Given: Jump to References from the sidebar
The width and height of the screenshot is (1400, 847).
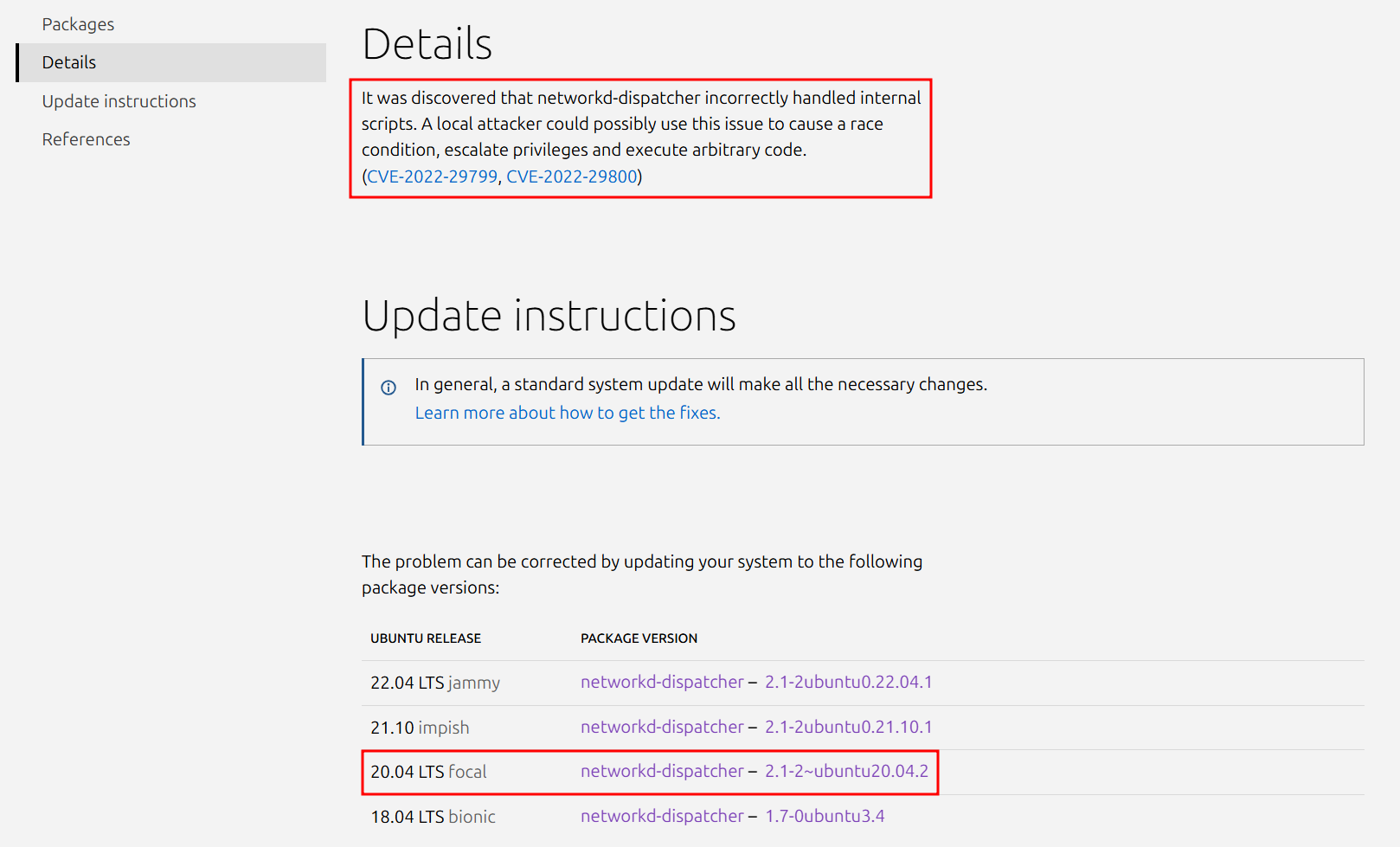Looking at the screenshot, I should tap(86, 139).
